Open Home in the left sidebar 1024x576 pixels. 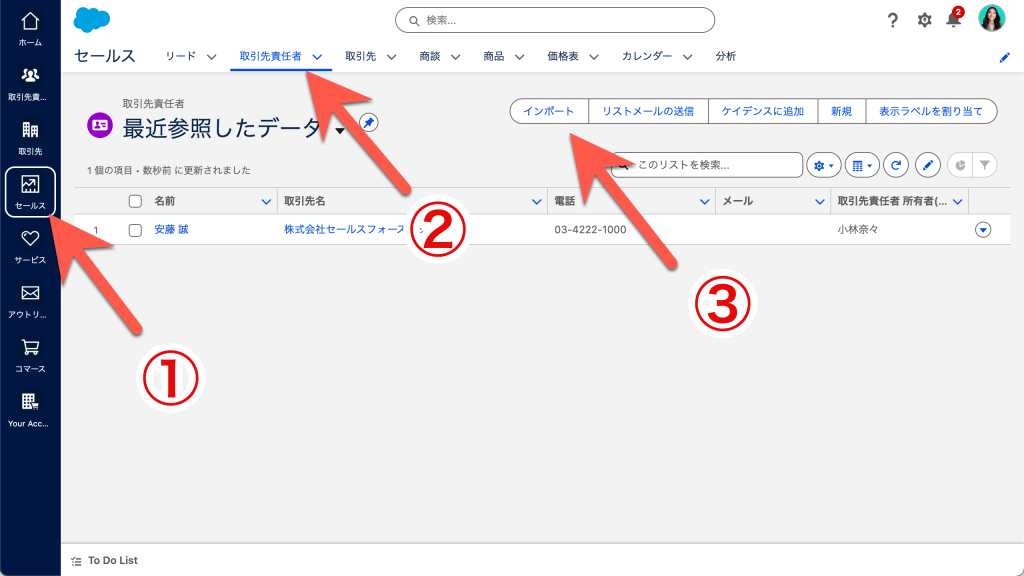pos(30,29)
